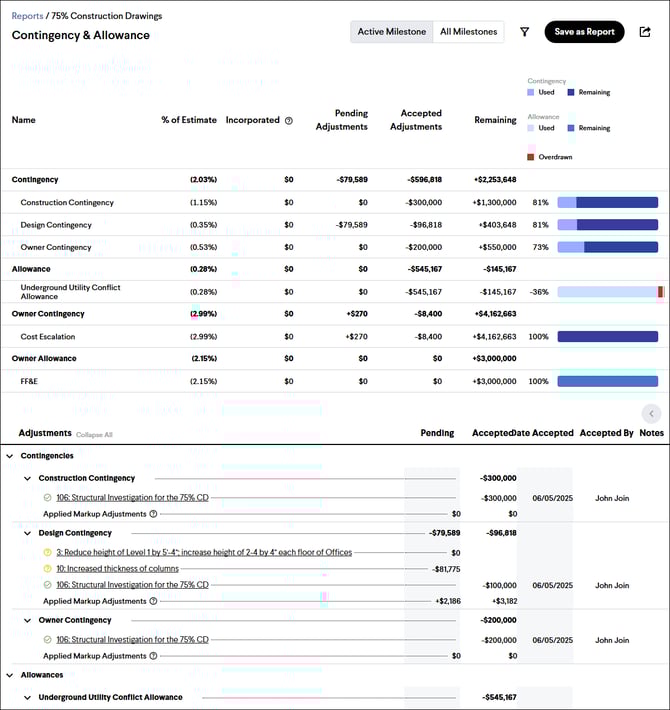The width and height of the screenshot is (670, 710).
Task: Collapse the Contingencies section
Action: 10,456
